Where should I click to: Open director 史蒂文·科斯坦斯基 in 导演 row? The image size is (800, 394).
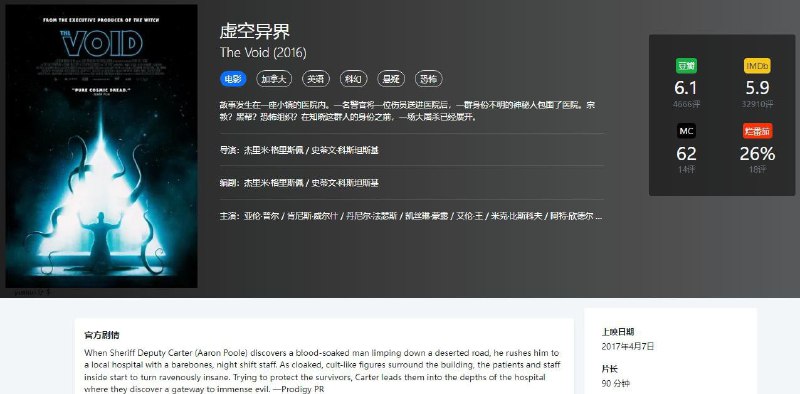[345, 151]
